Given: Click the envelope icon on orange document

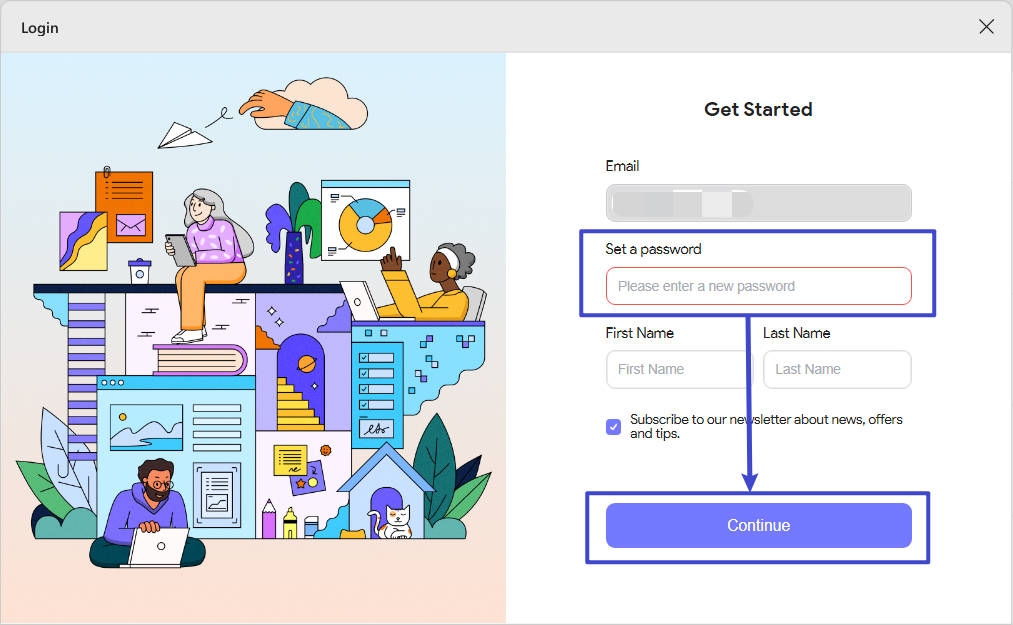Looking at the screenshot, I should (131, 225).
